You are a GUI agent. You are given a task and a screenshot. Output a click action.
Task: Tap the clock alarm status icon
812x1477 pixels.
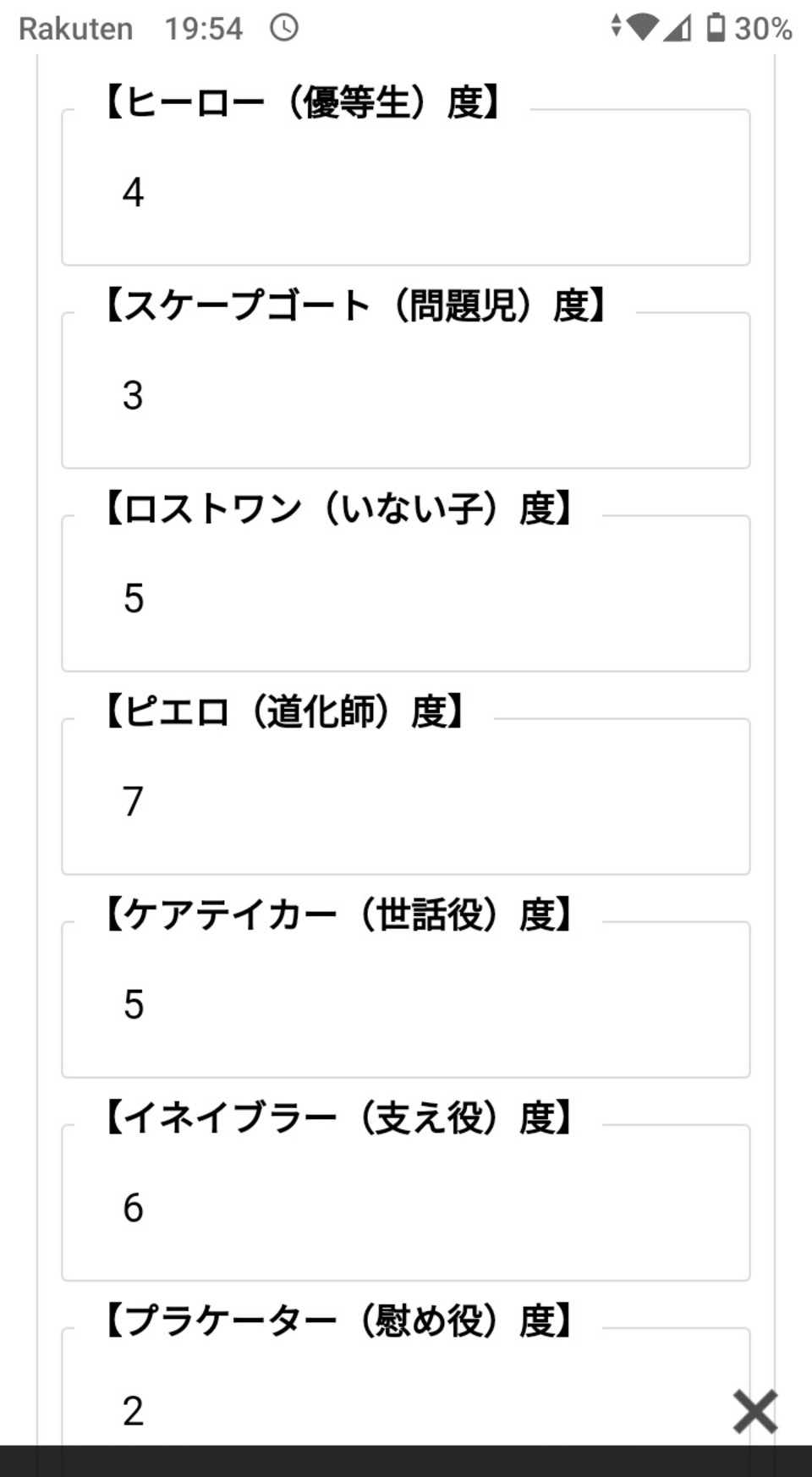click(284, 28)
